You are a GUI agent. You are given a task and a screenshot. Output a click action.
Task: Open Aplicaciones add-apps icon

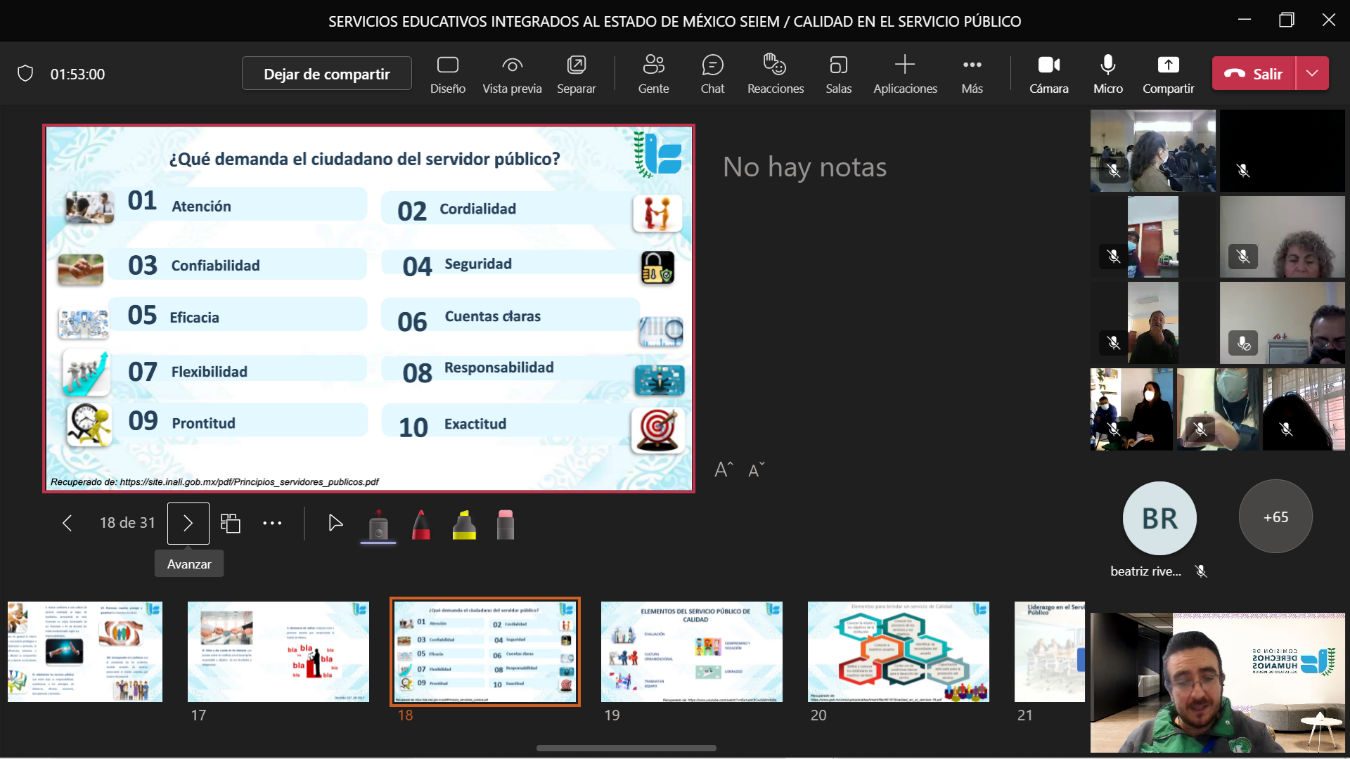pos(904,74)
